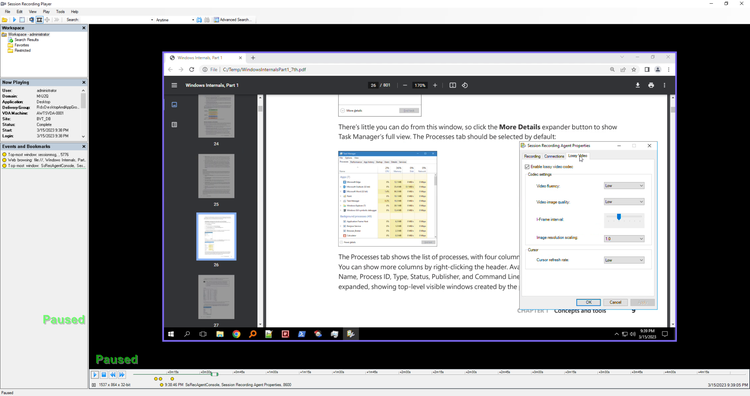The image size is (750, 396).
Task: Select the first 'Top-most window: sessionmsg' event
Action: tap(36, 154)
